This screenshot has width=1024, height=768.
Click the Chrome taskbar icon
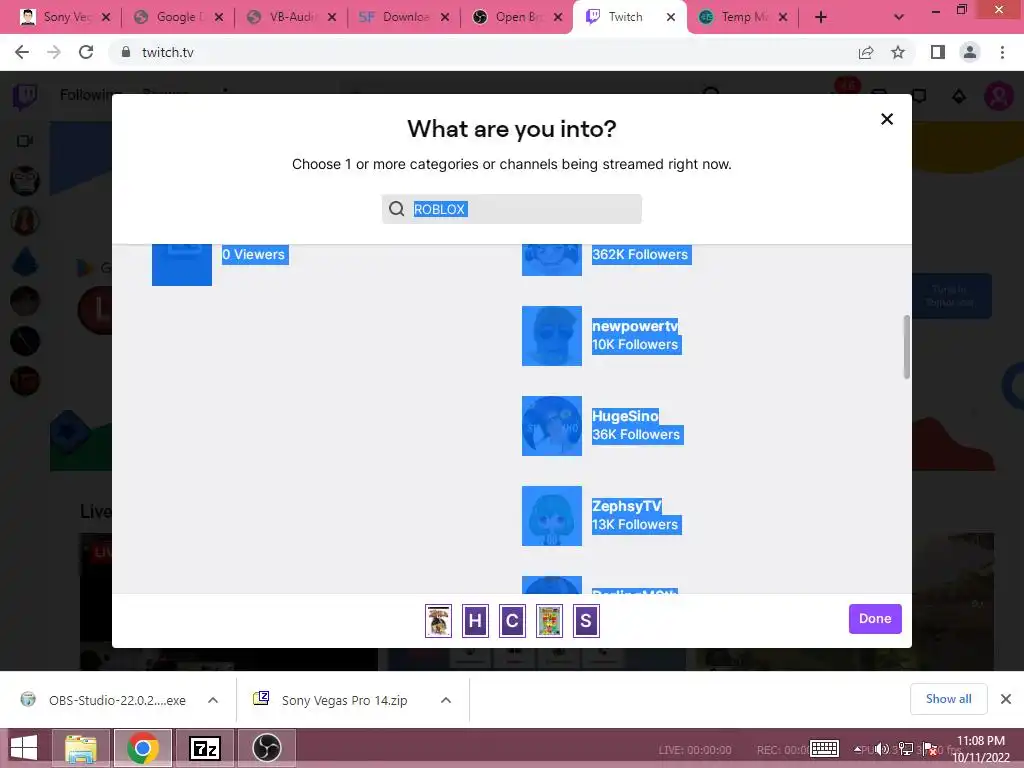coord(143,748)
